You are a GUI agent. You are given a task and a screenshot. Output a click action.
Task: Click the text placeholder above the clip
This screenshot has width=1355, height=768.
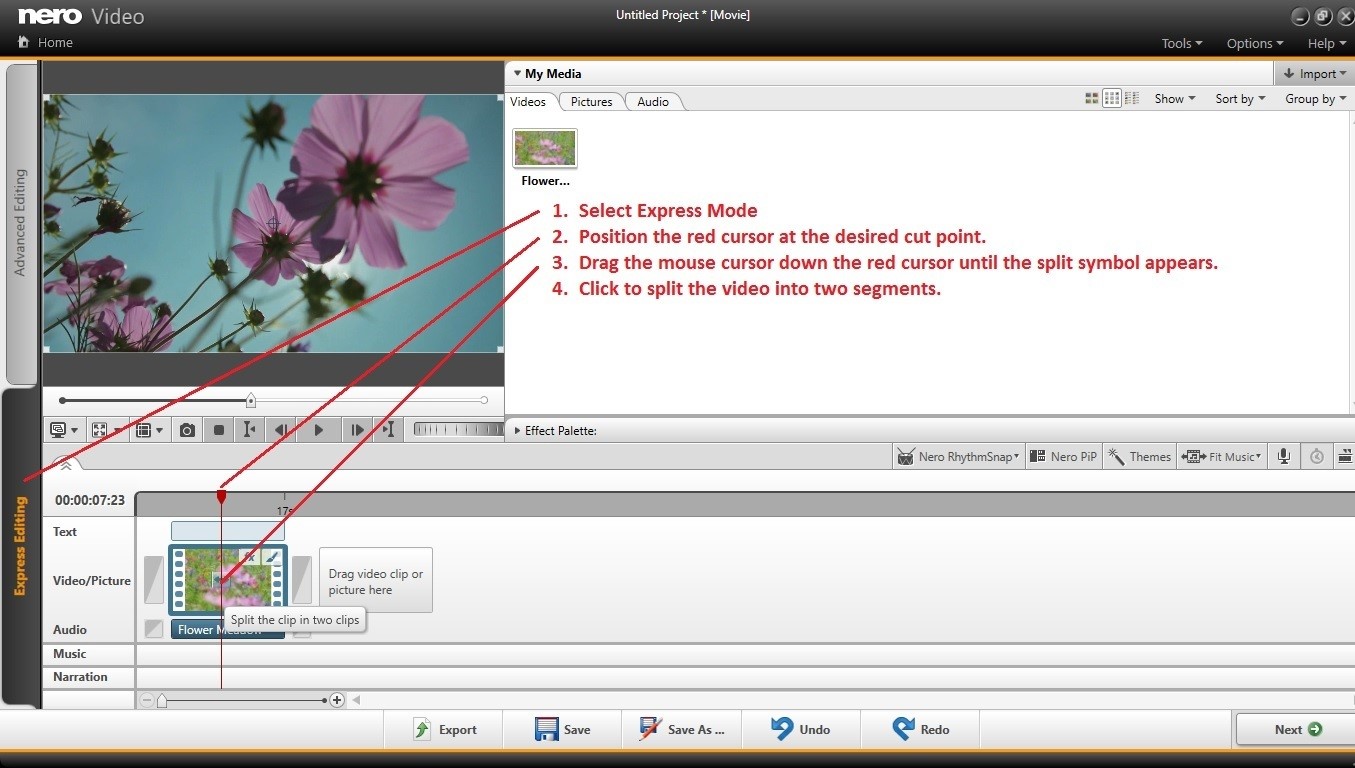pos(228,531)
